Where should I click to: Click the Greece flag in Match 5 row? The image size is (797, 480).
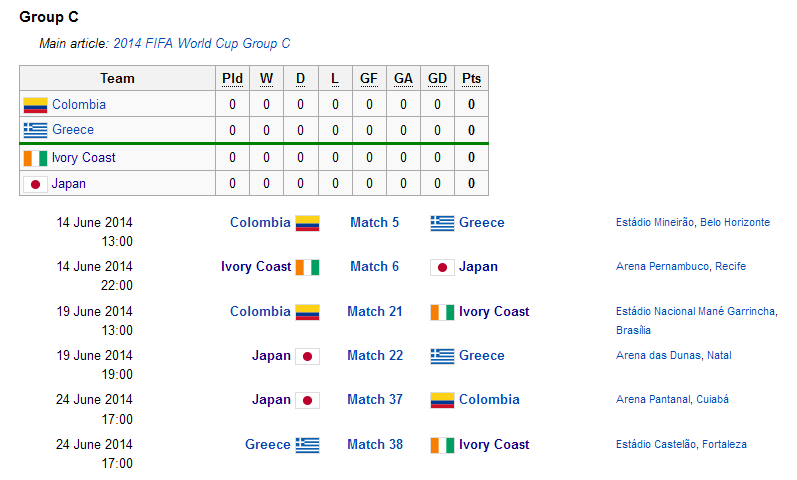tap(442, 223)
